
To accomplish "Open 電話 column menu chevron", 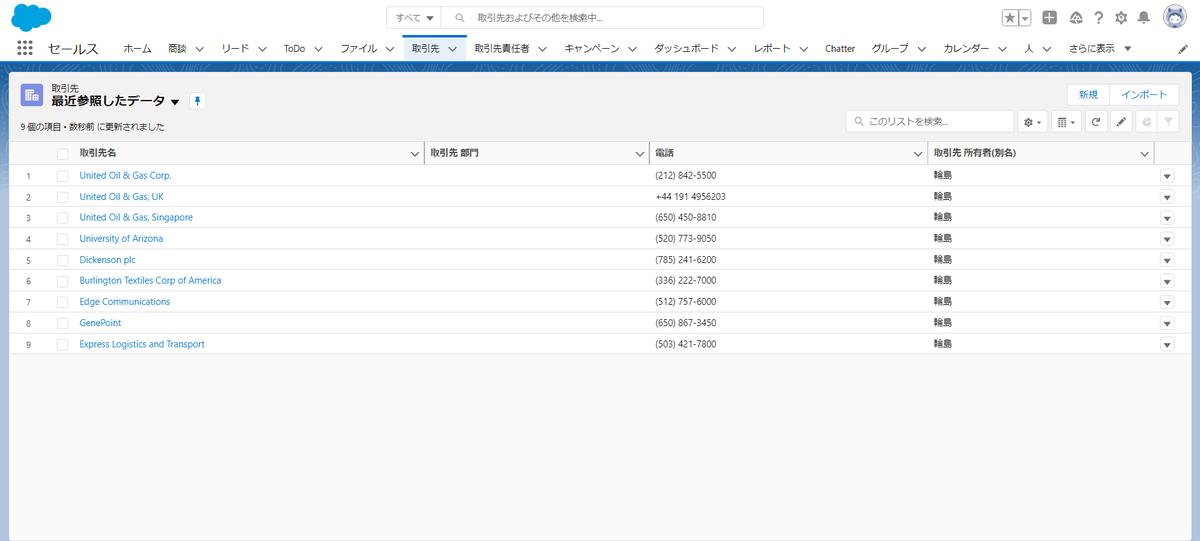I will (x=918, y=154).
